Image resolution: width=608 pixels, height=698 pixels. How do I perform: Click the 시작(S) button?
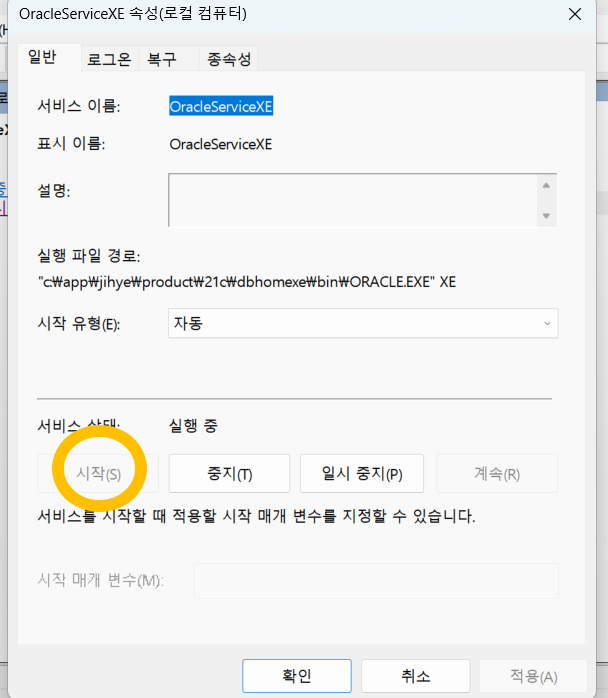(x=98, y=474)
